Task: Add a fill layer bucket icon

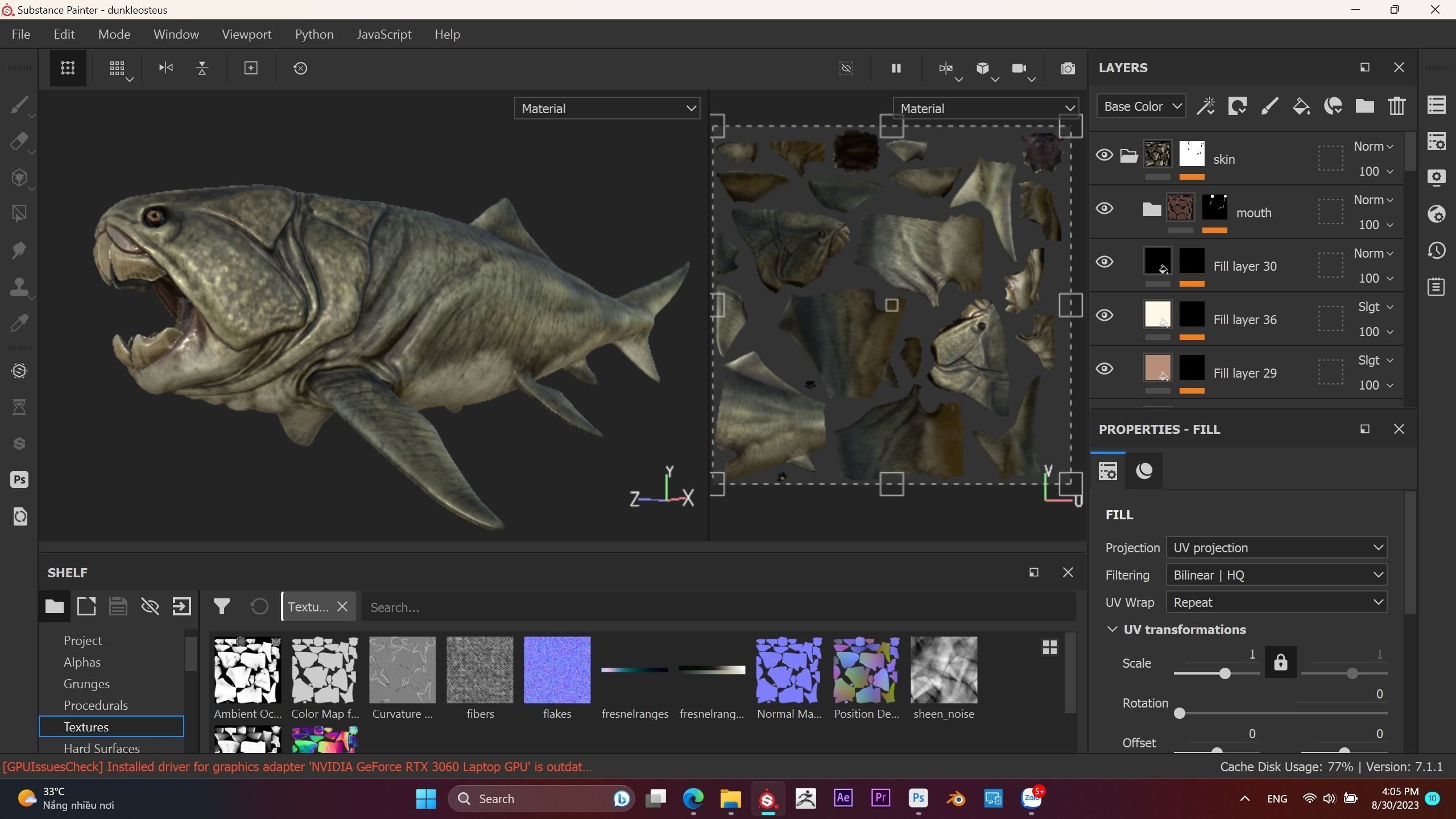Action: click(x=1301, y=106)
